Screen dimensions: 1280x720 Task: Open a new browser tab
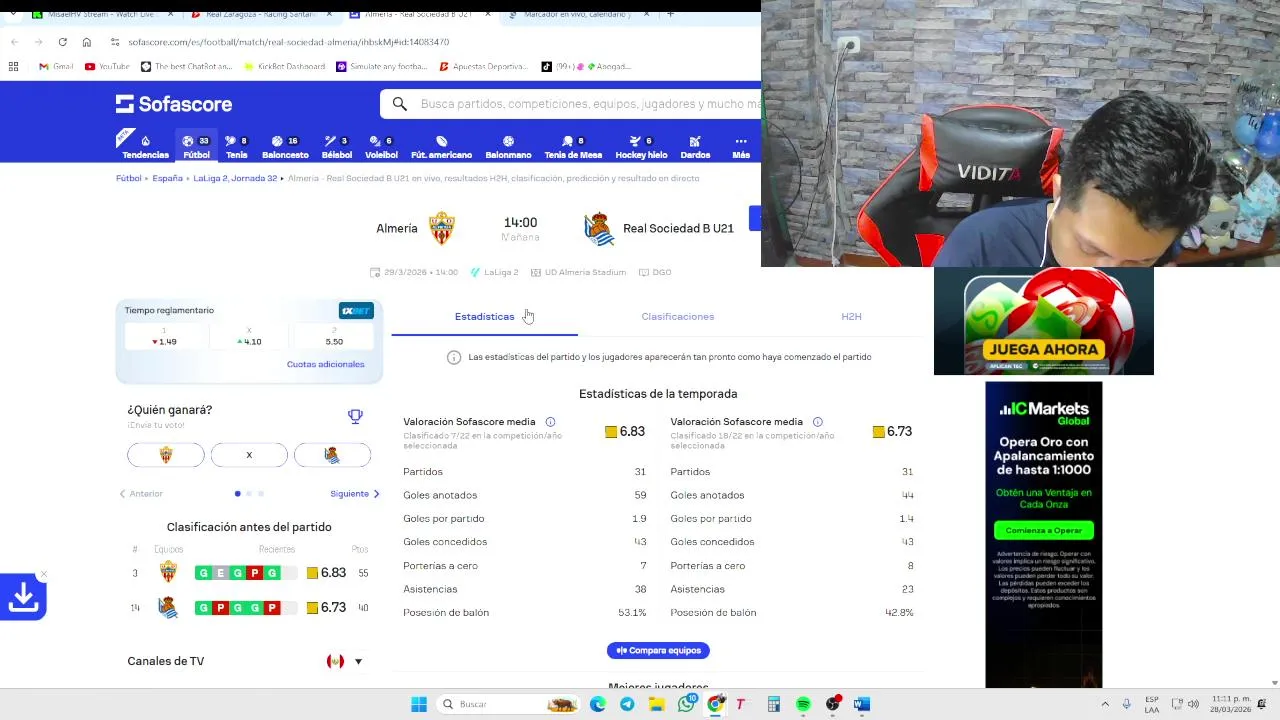(x=670, y=14)
